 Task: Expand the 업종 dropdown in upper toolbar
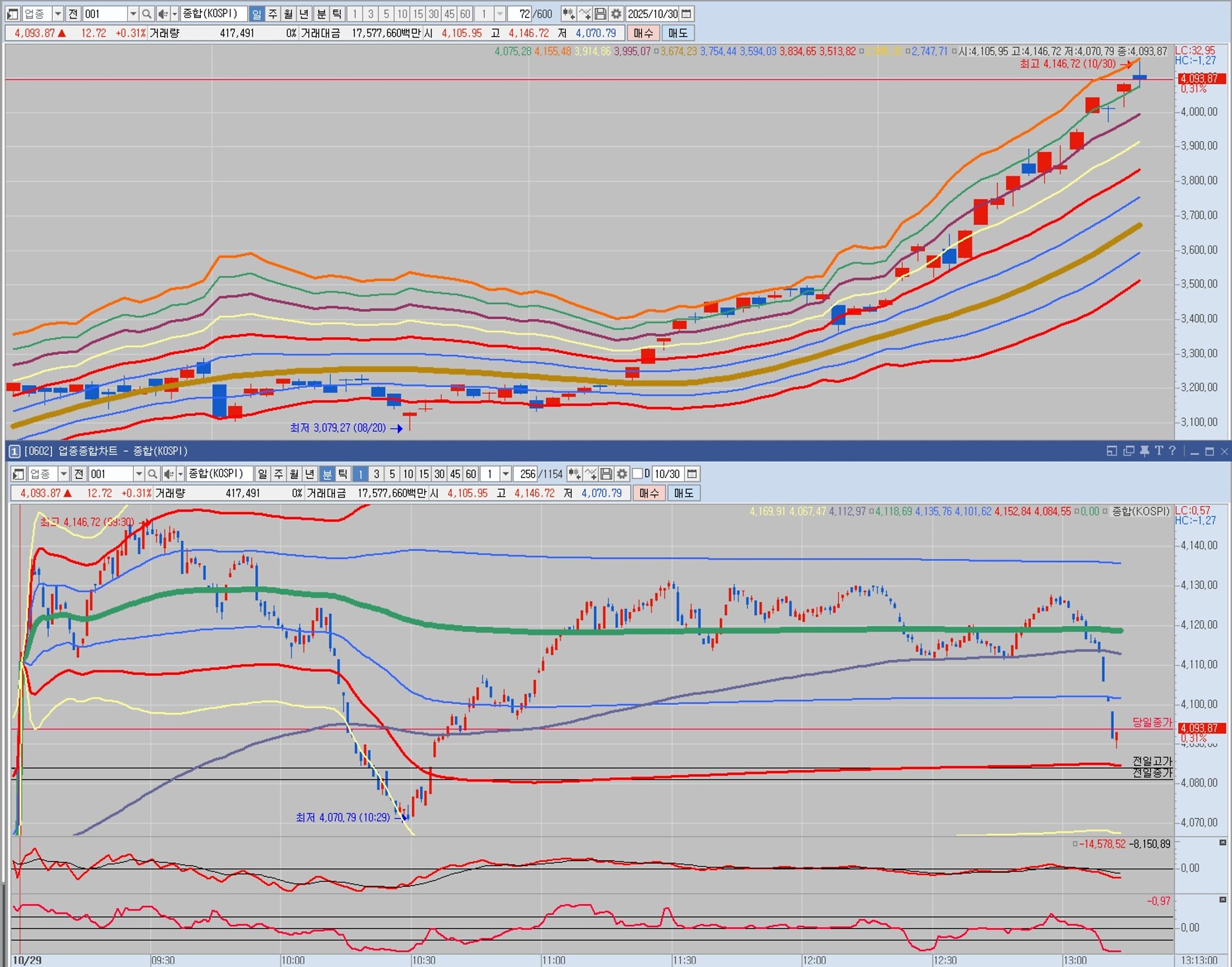point(58,13)
